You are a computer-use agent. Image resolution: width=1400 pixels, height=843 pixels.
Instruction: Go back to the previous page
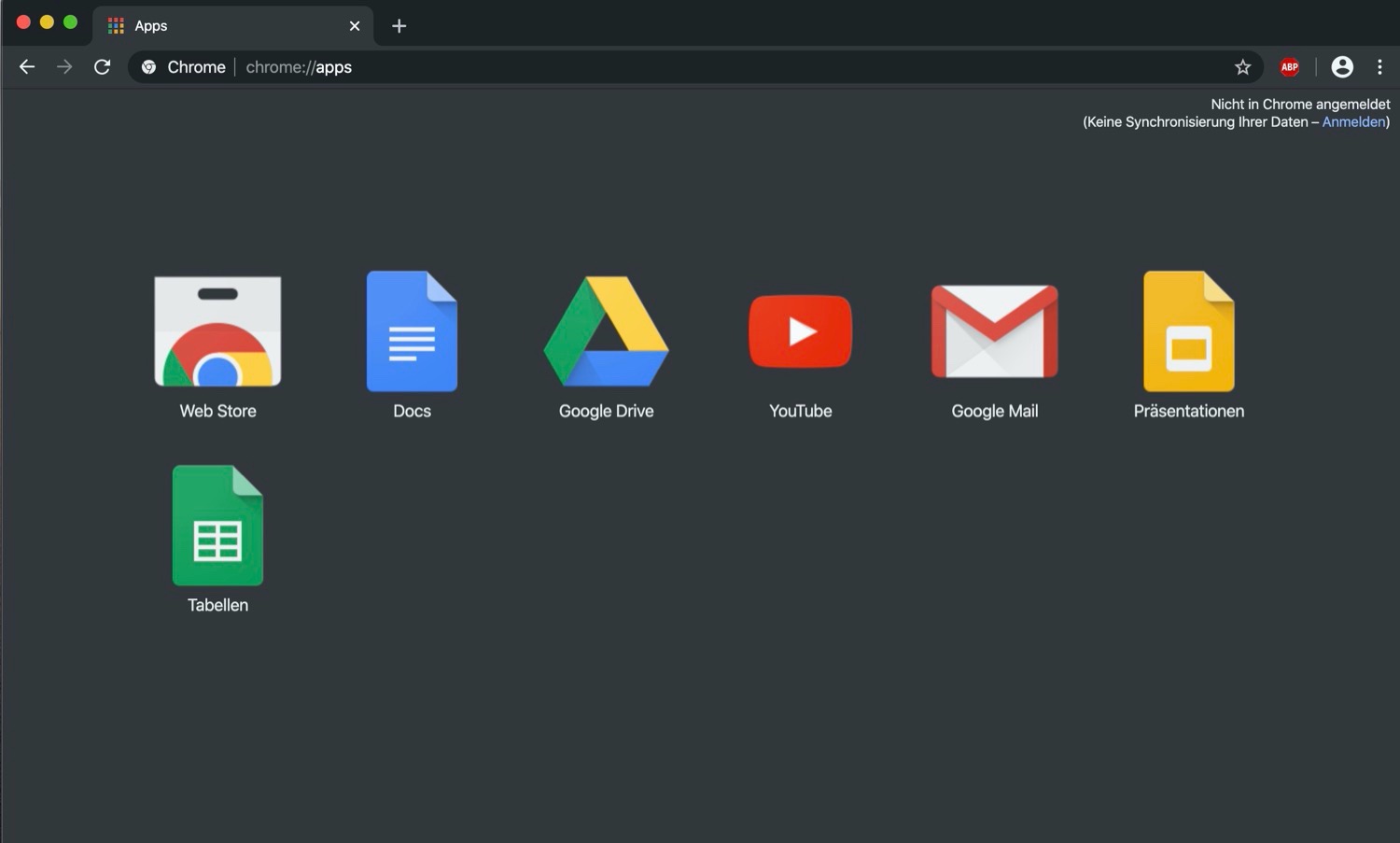coord(27,67)
